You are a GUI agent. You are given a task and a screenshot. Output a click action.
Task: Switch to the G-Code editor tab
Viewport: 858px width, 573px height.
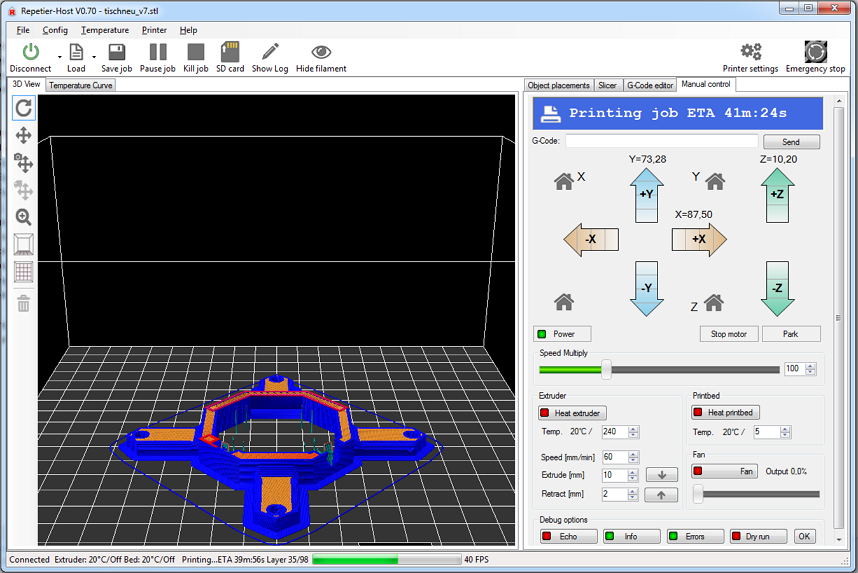coord(650,86)
